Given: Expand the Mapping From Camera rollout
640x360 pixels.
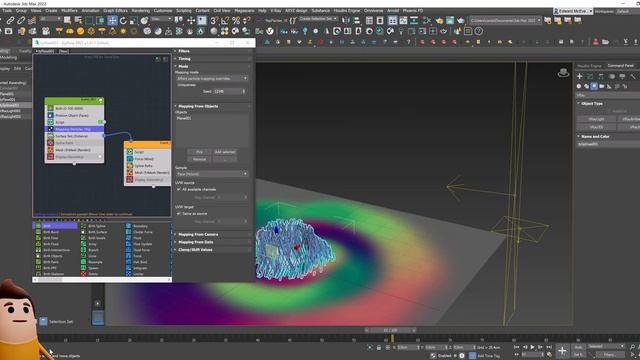Looking at the screenshot, I should [213, 234].
